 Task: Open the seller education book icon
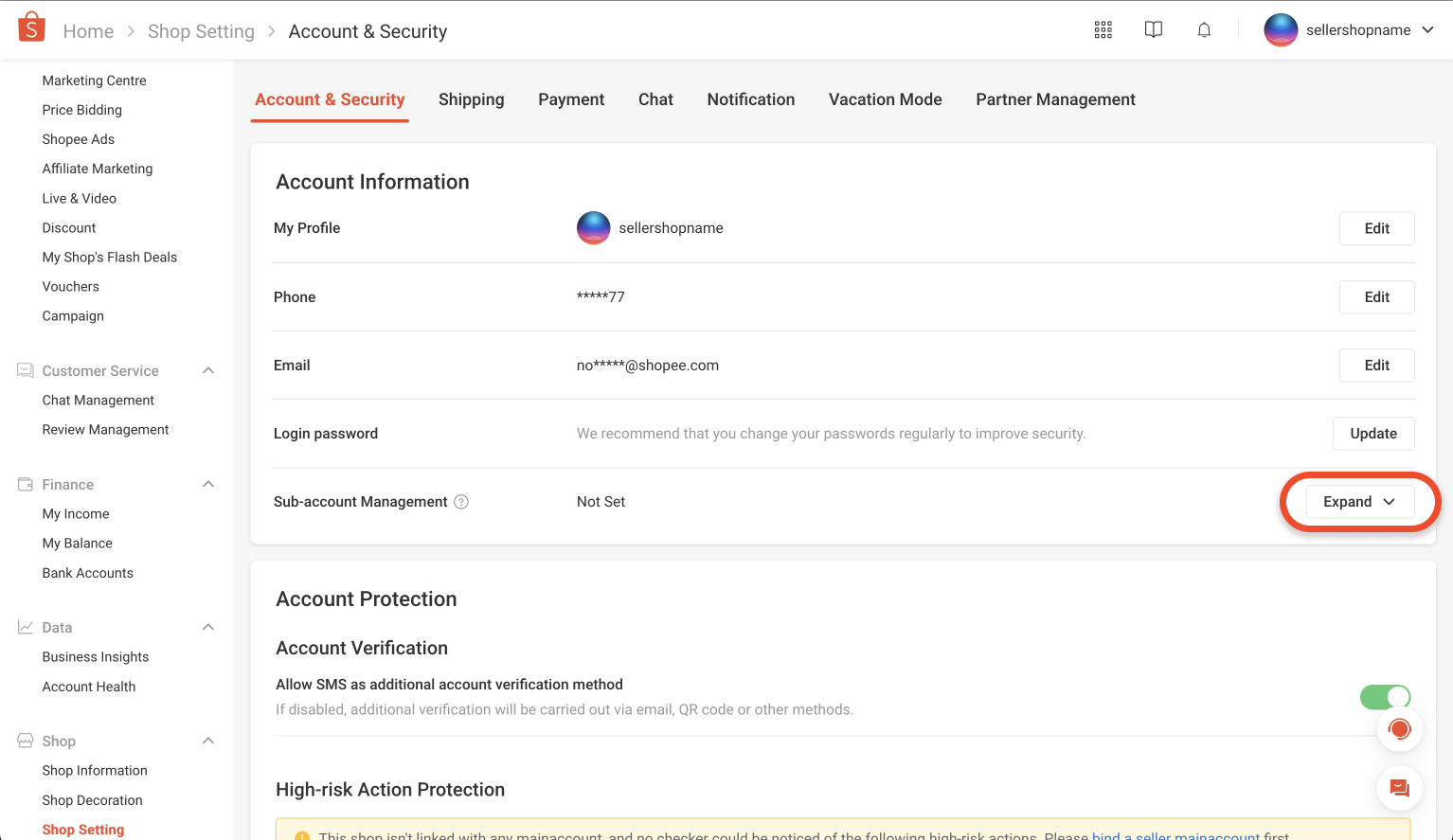1153,29
